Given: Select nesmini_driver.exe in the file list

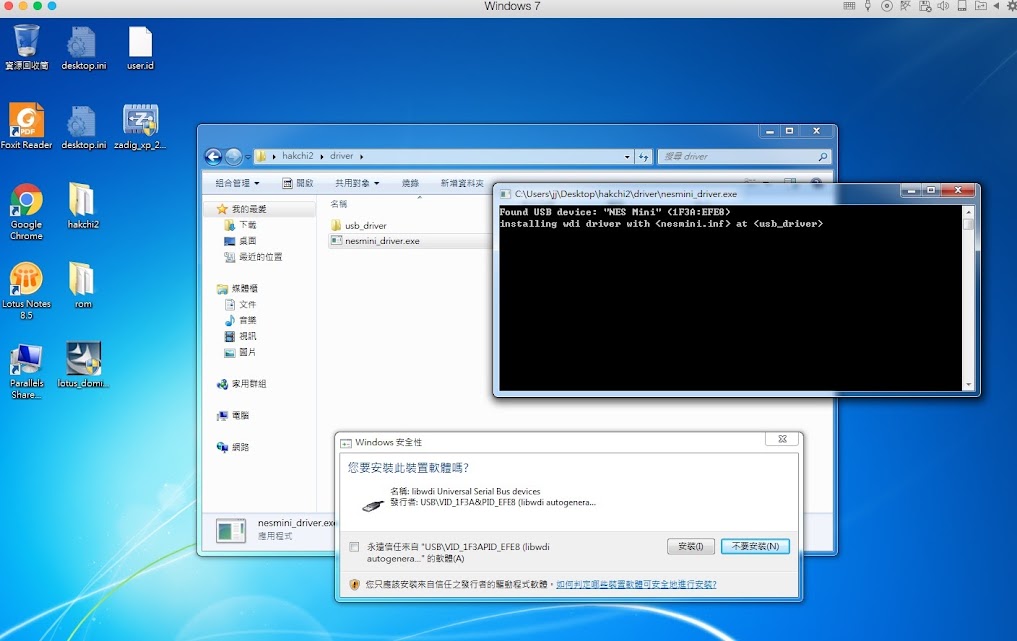Looking at the screenshot, I should pos(376,241).
